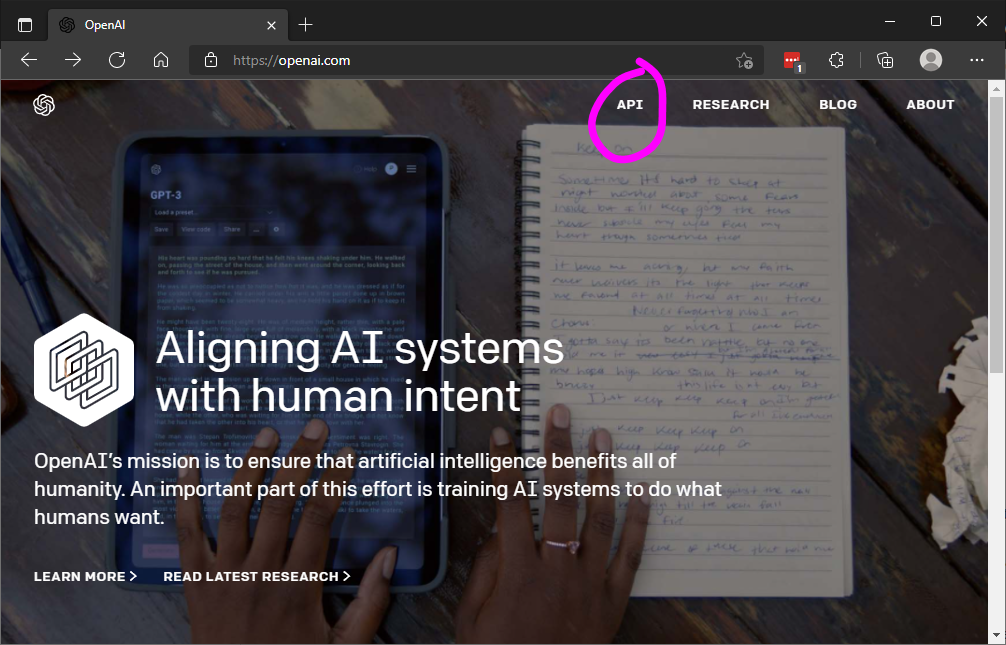Click the LEARN MORE link
This screenshot has width=1006, height=645.
pyautogui.click(x=85, y=576)
